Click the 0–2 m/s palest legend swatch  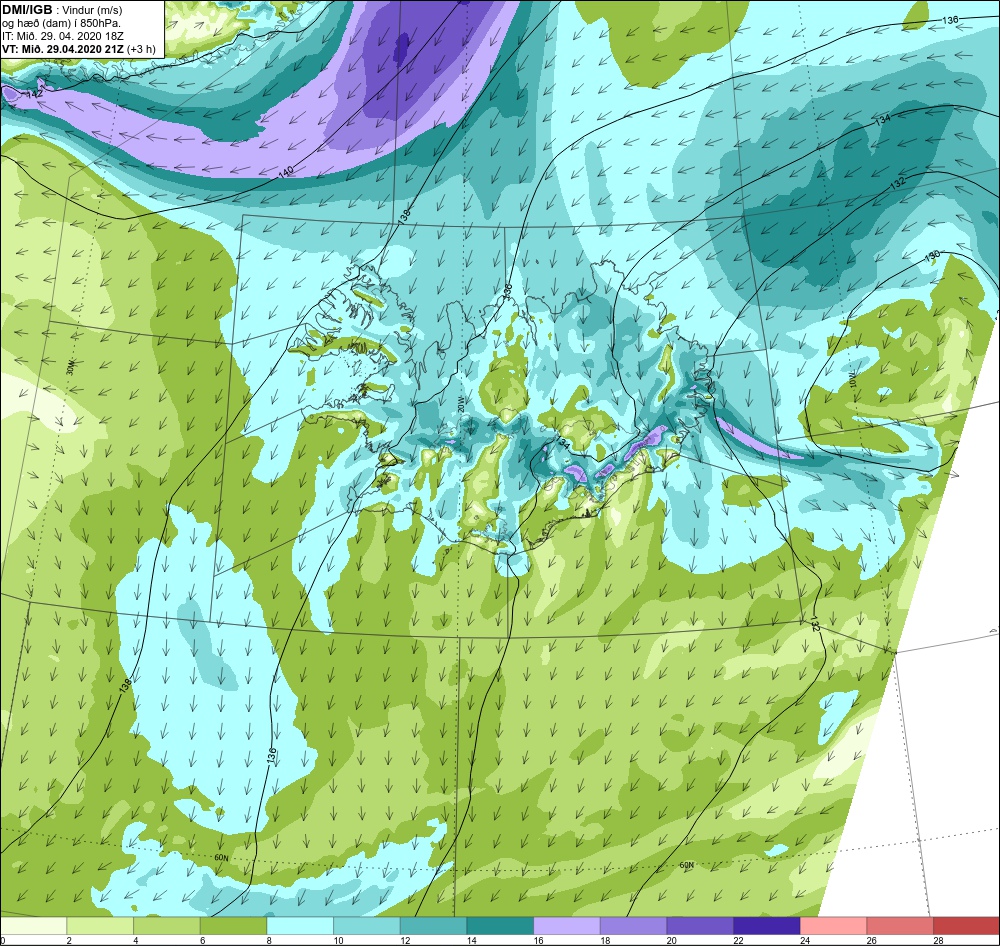coord(33,925)
